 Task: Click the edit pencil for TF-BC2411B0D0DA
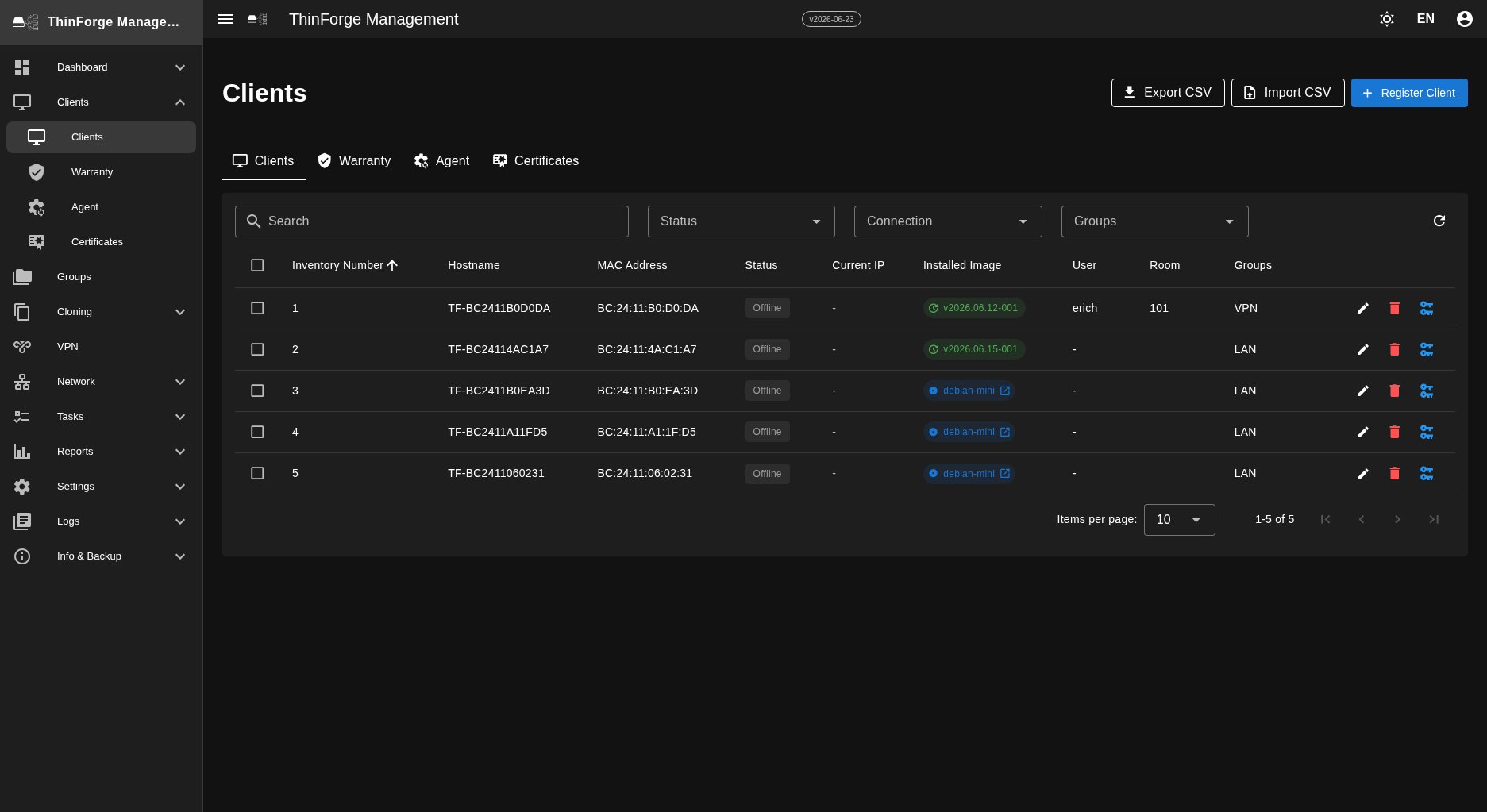coord(1363,308)
